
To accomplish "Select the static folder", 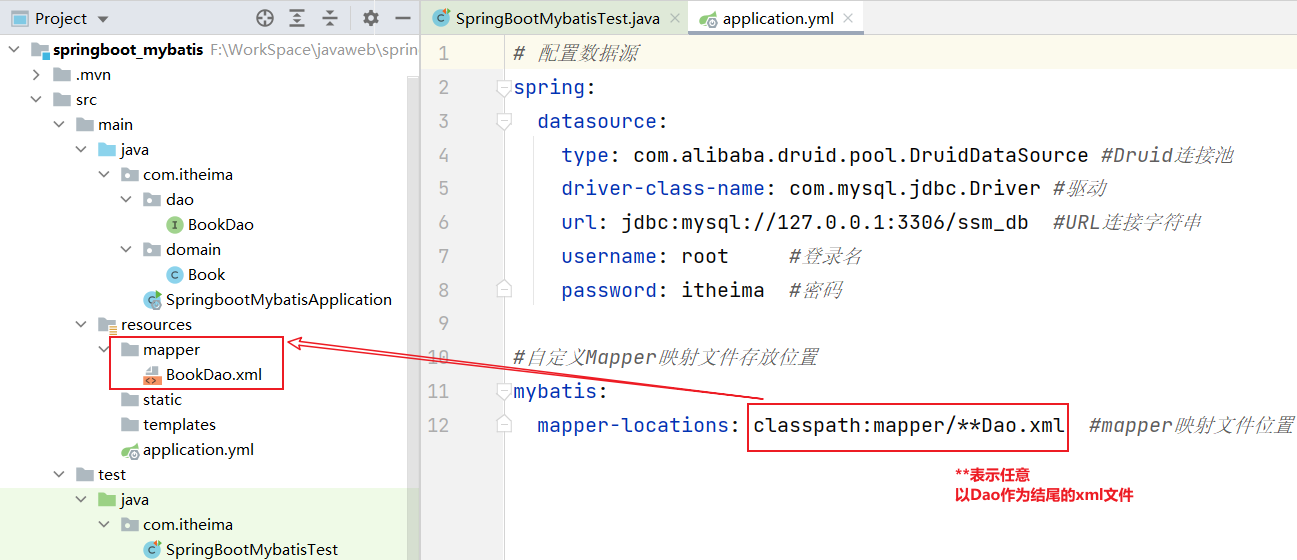I will click(162, 399).
